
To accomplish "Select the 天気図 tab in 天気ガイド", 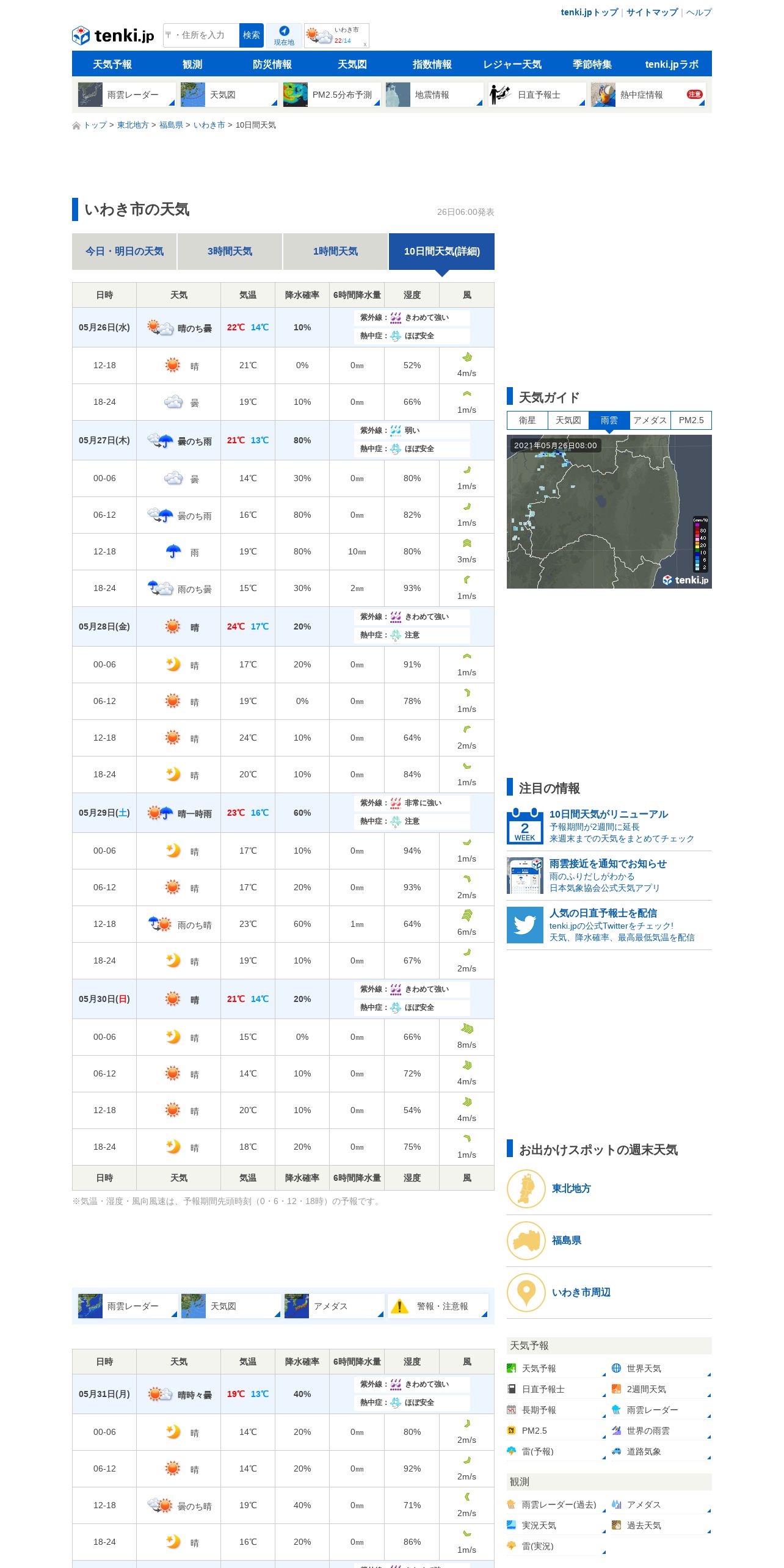I will [568, 420].
